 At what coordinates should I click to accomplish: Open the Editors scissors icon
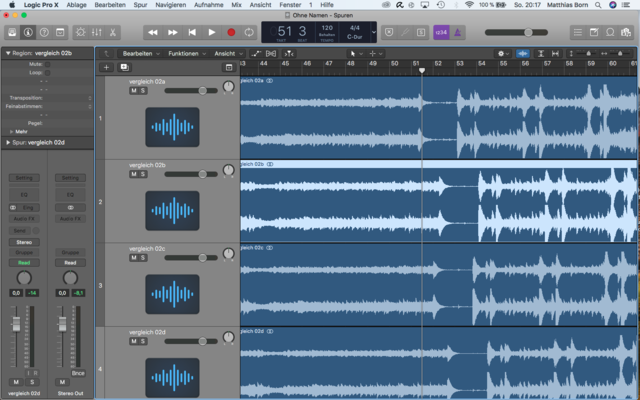pos(113,33)
